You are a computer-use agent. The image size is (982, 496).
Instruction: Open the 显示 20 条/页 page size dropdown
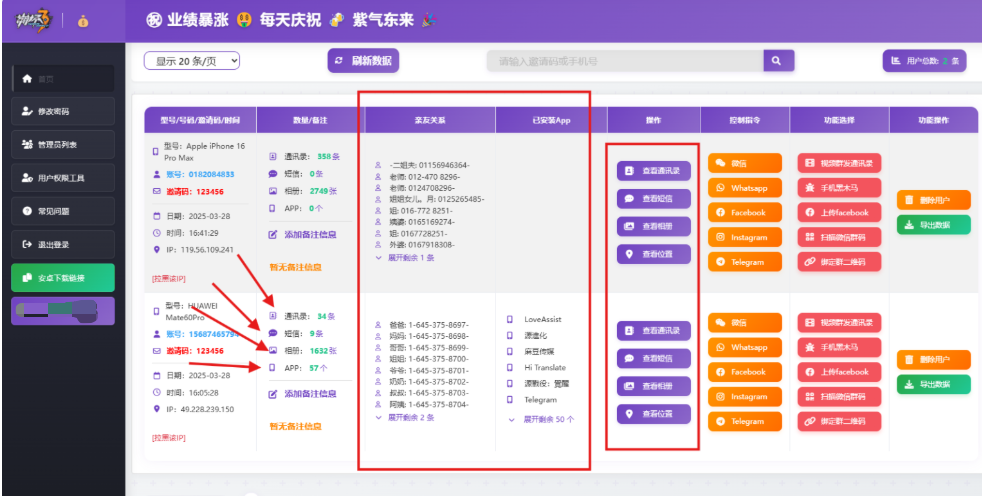192,61
